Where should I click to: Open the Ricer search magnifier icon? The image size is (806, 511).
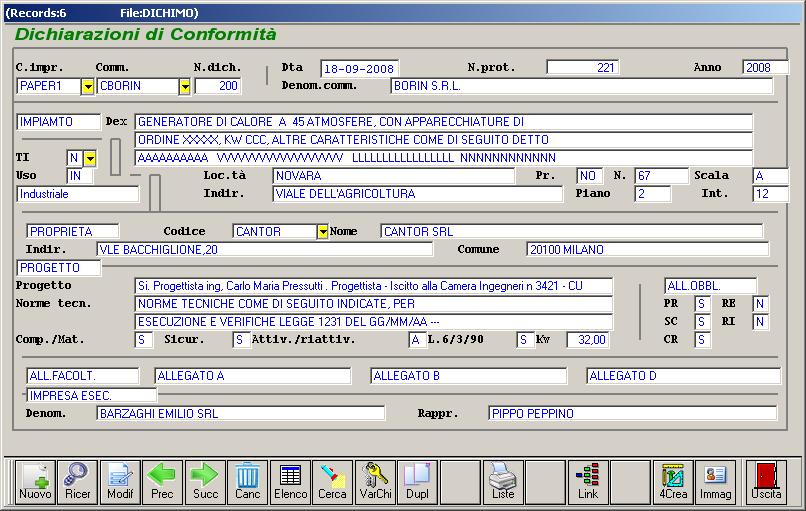pyautogui.click(x=78, y=482)
